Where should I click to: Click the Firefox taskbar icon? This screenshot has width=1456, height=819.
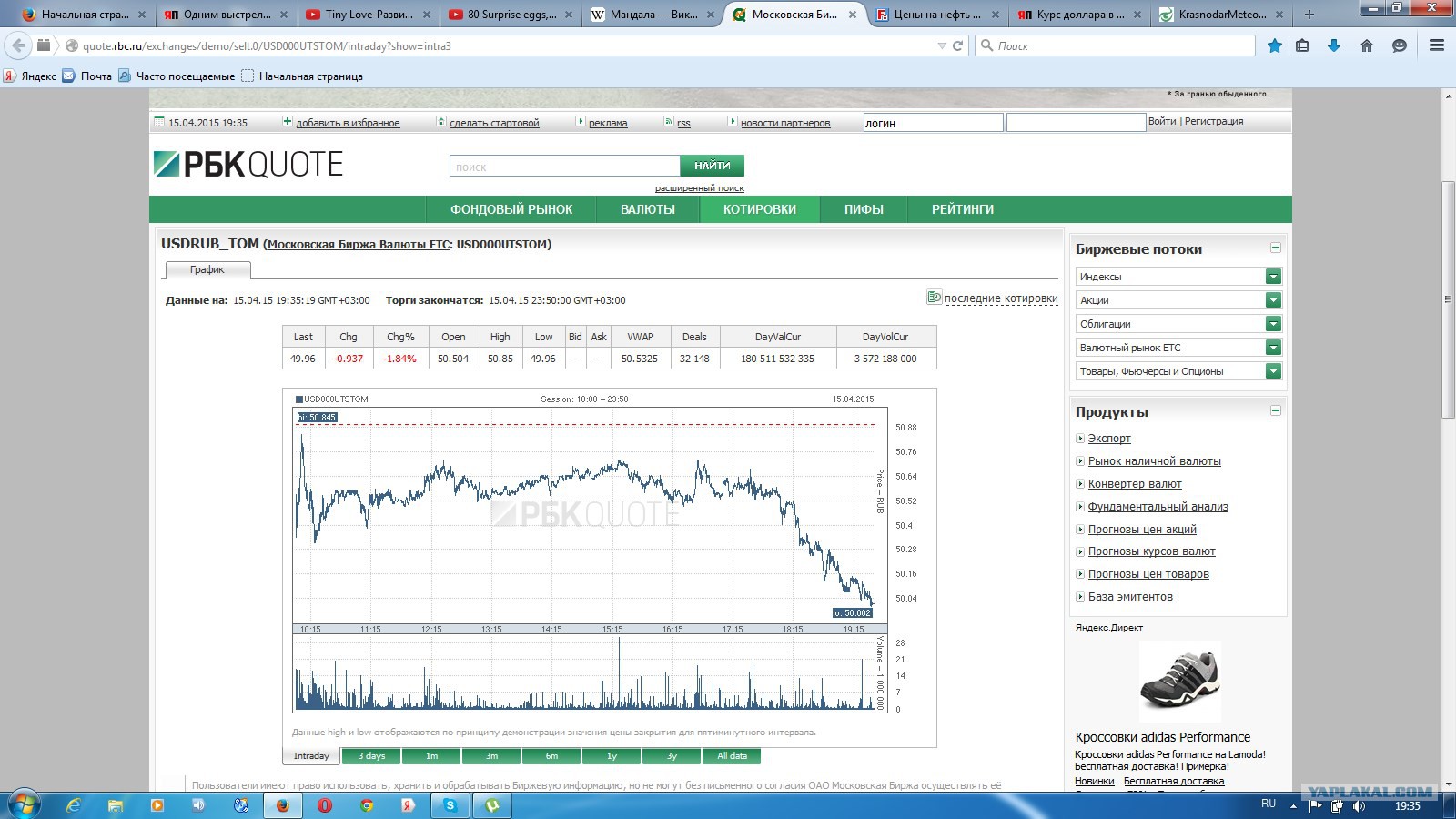pos(282,805)
